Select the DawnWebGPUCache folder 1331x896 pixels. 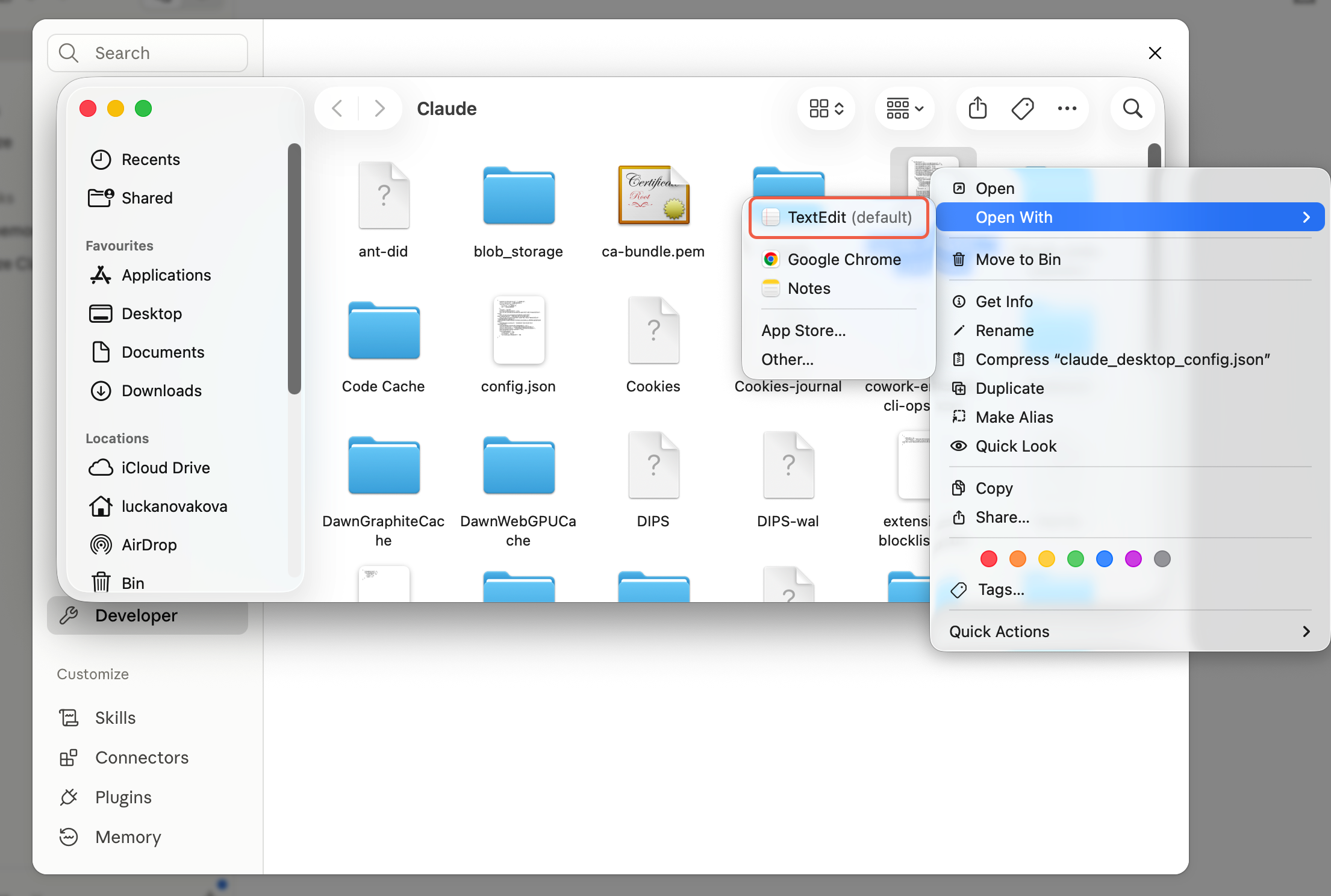[519, 465]
